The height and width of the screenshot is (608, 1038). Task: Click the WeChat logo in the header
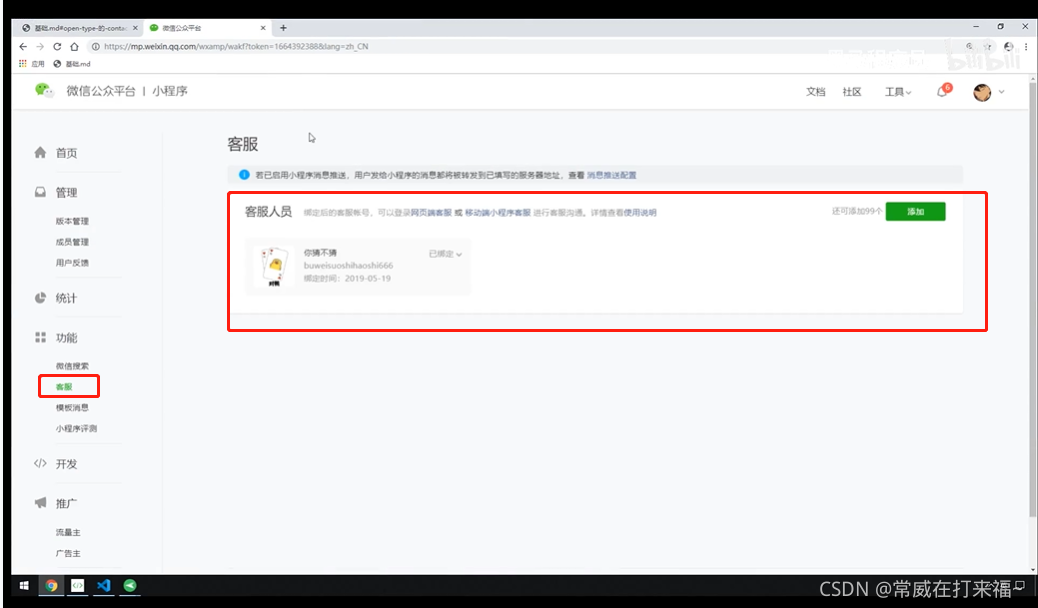pos(44,91)
